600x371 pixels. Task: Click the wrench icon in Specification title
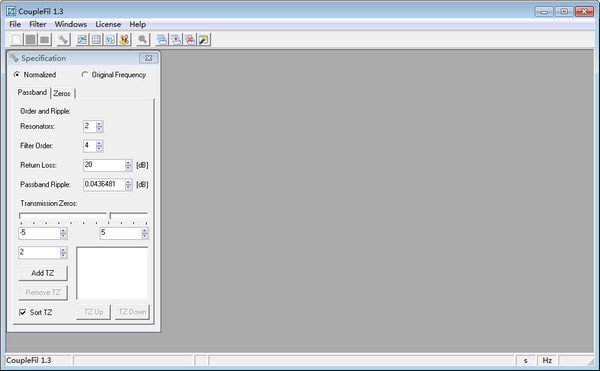(14, 58)
